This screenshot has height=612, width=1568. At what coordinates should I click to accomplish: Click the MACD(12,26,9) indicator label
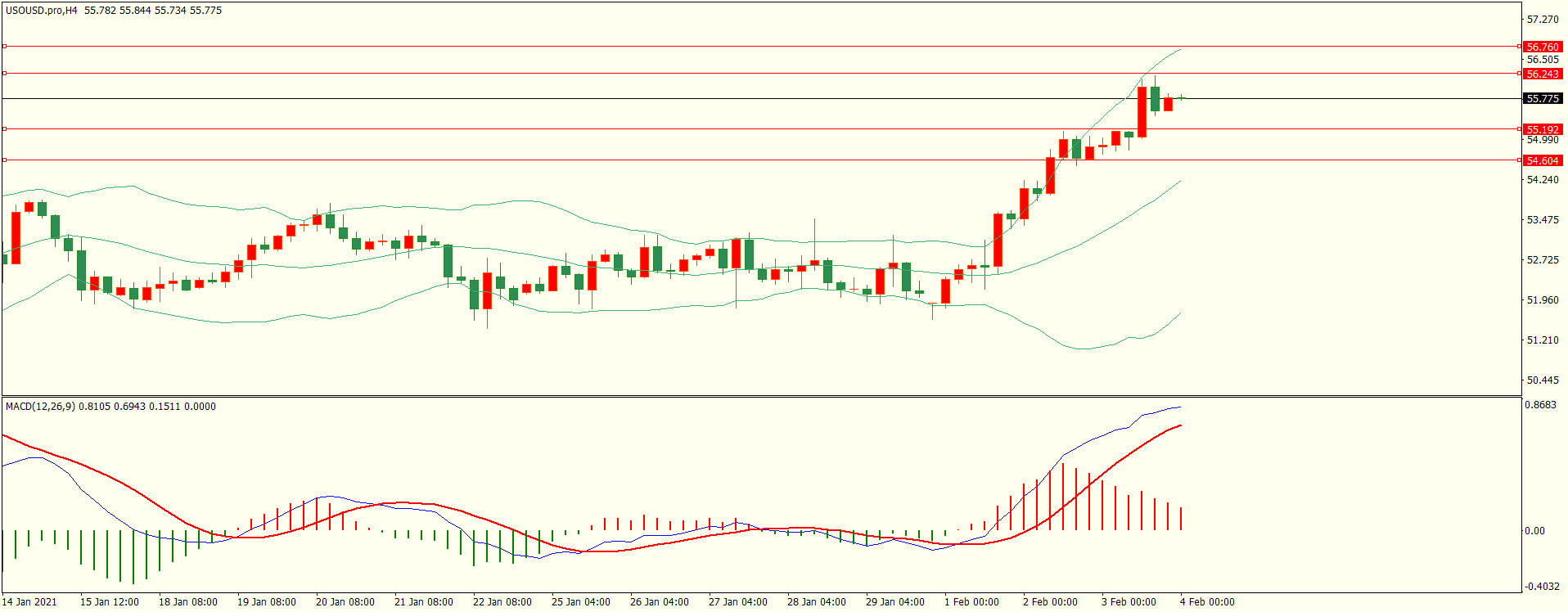[40, 406]
